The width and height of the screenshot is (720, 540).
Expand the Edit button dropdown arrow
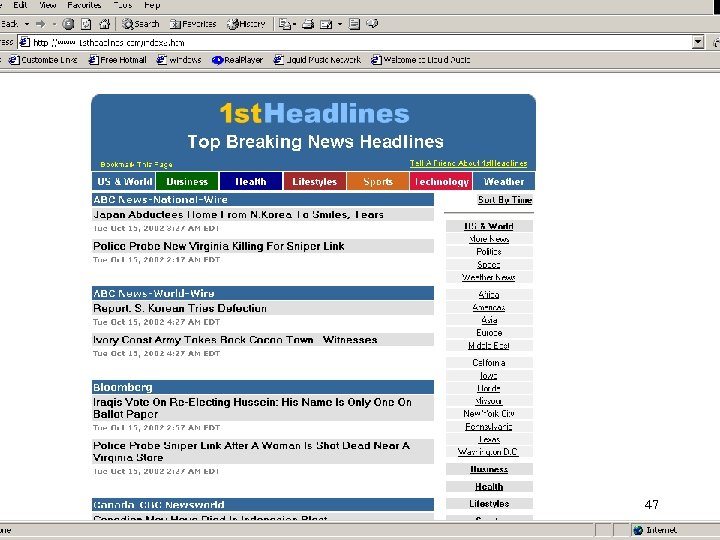tap(340, 24)
